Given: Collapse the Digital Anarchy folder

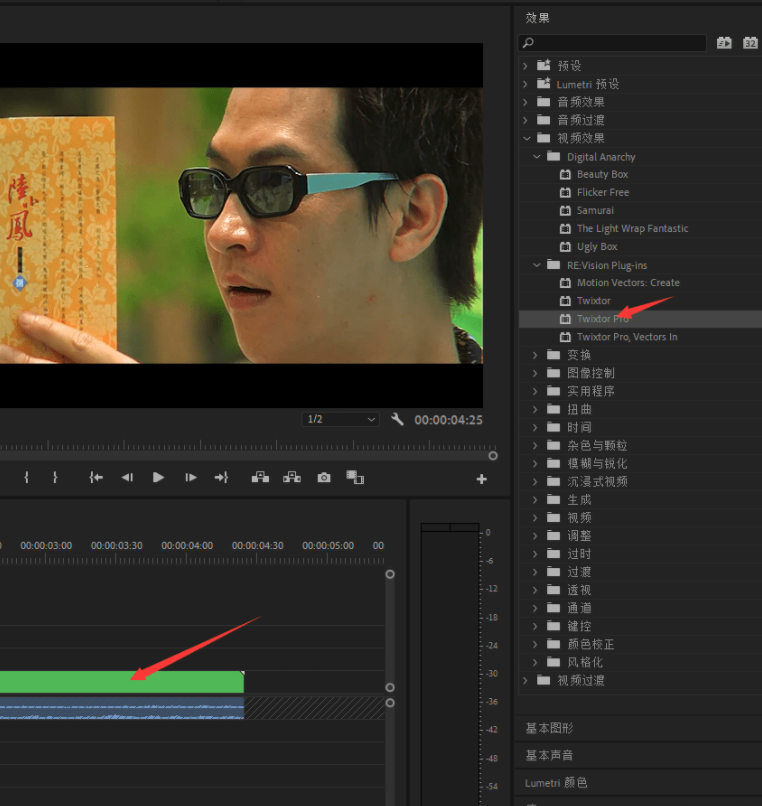Looking at the screenshot, I should [536, 156].
